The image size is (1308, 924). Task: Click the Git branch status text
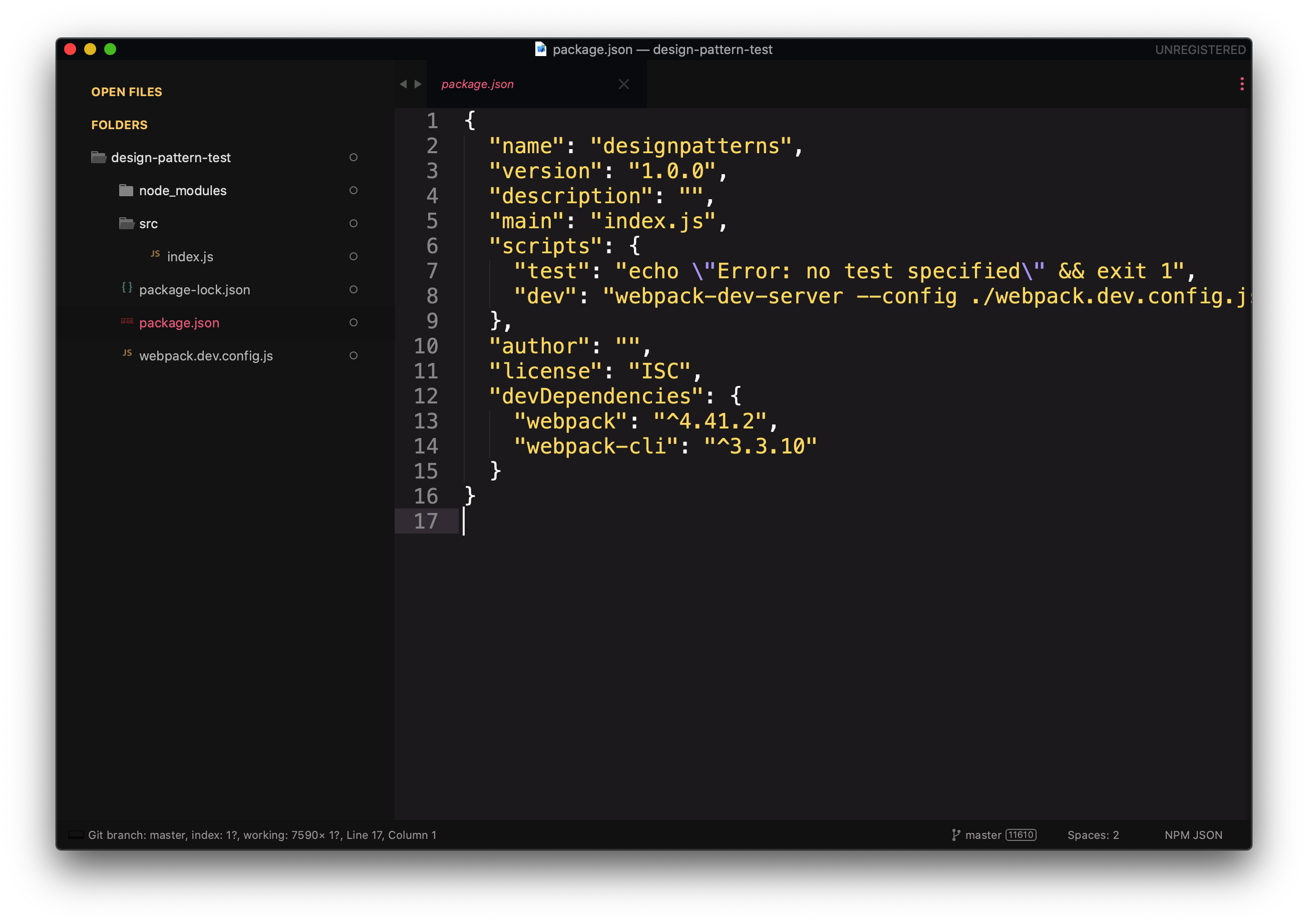262,834
